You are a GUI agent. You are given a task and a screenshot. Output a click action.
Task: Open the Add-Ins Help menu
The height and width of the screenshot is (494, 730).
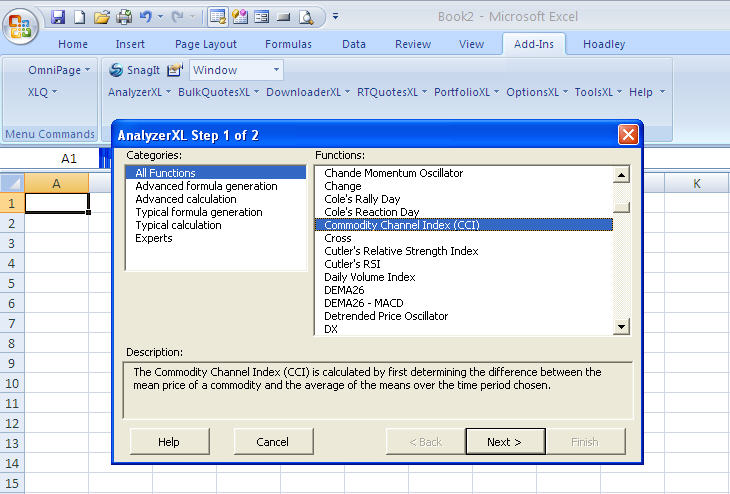pyautogui.click(x=647, y=92)
